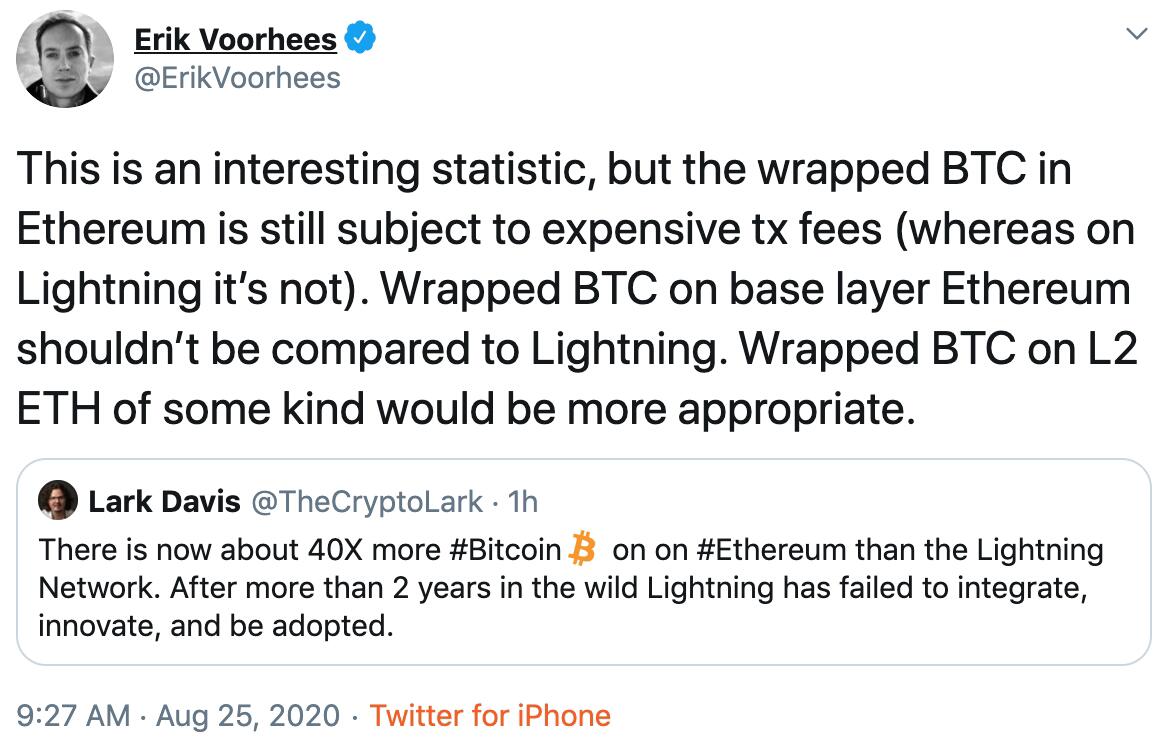The height and width of the screenshot is (756, 1174).
Task: Click the orange Bitcoin symbol emoji
Action: [581, 549]
